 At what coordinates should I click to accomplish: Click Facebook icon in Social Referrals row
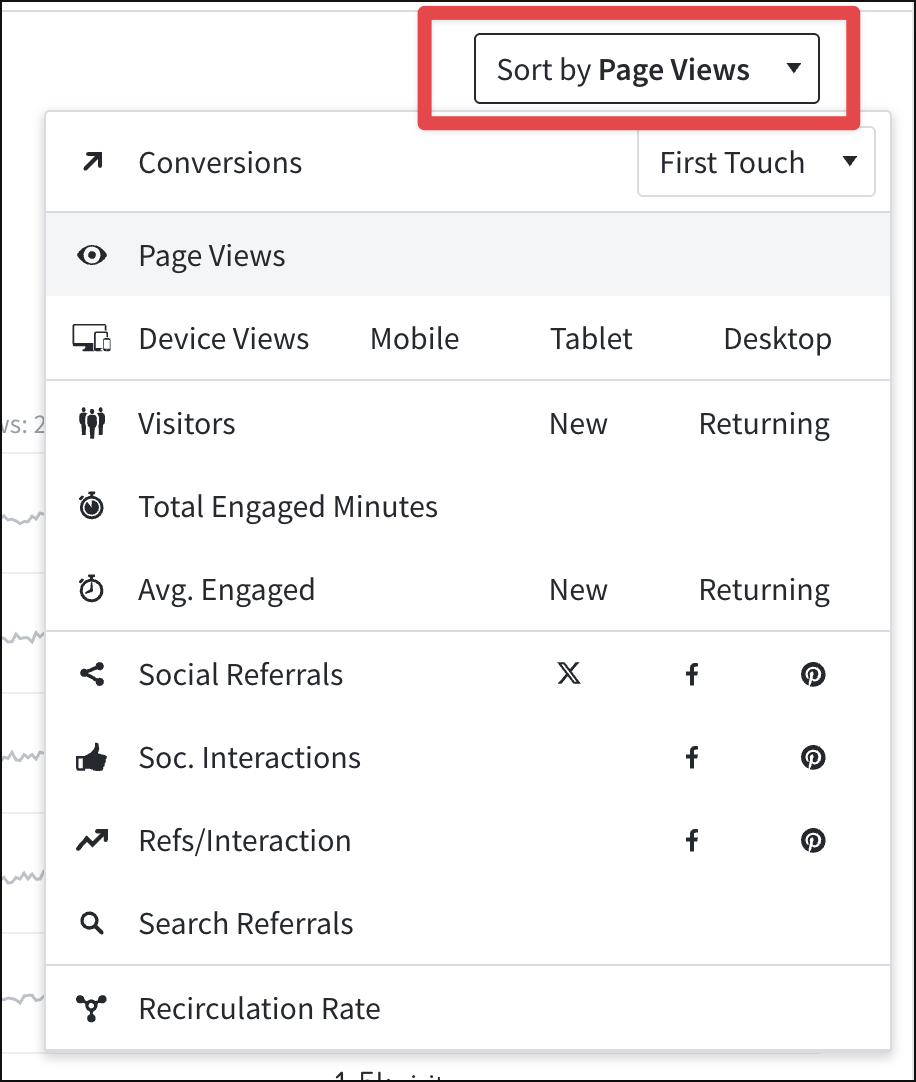[x=692, y=674]
